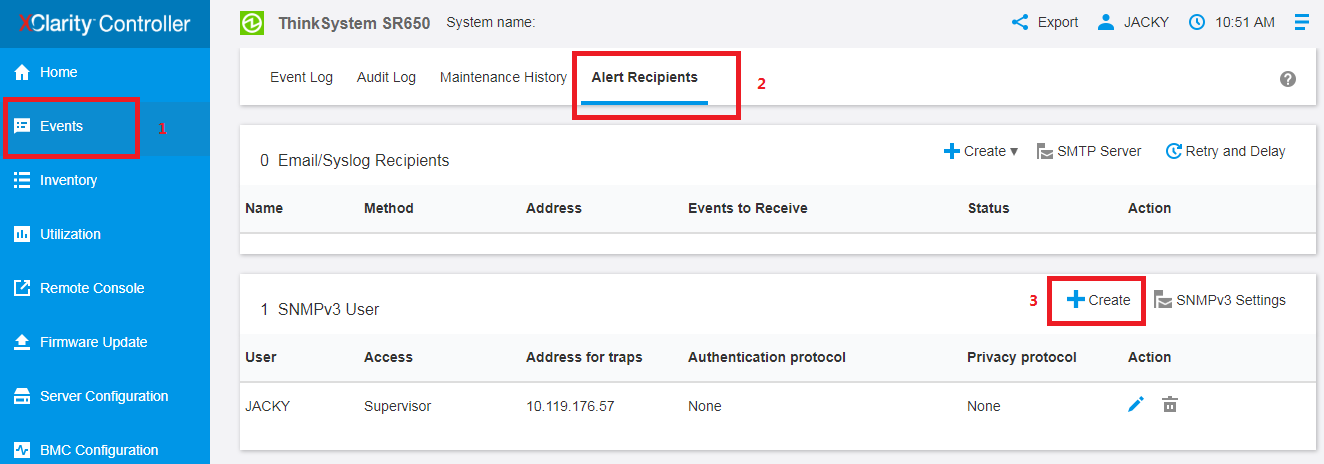
Task: Delete the JACKY SNMPv3 user with trash icon
Action: tap(1169, 404)
